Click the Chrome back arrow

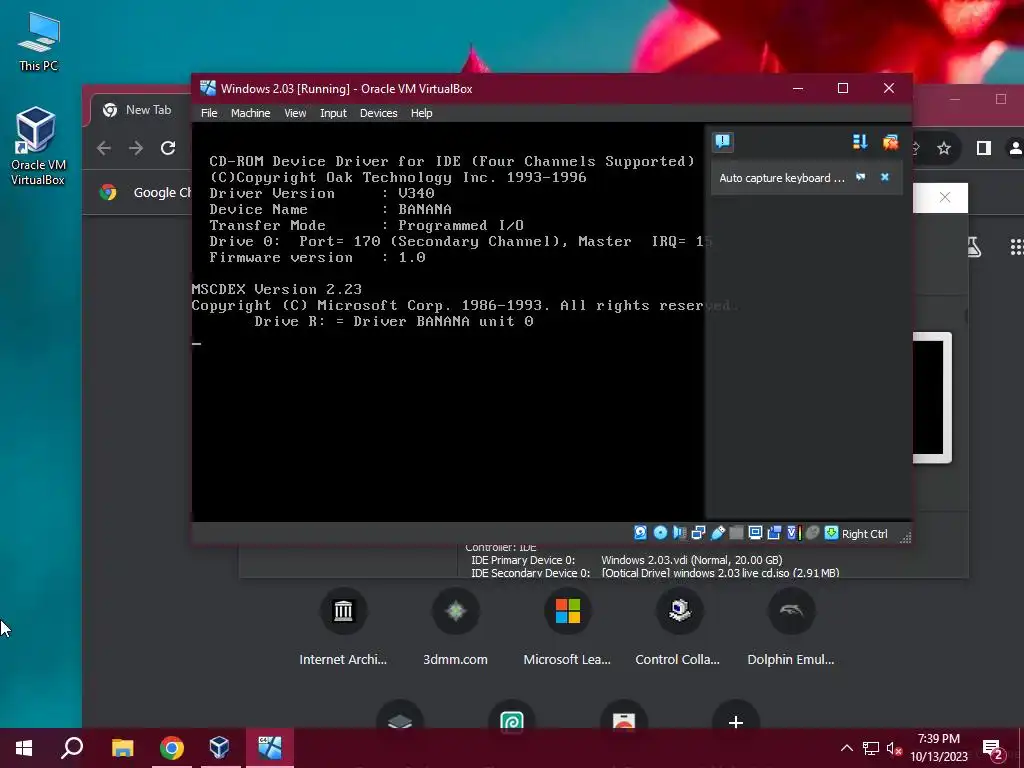[x=104, y=148]
